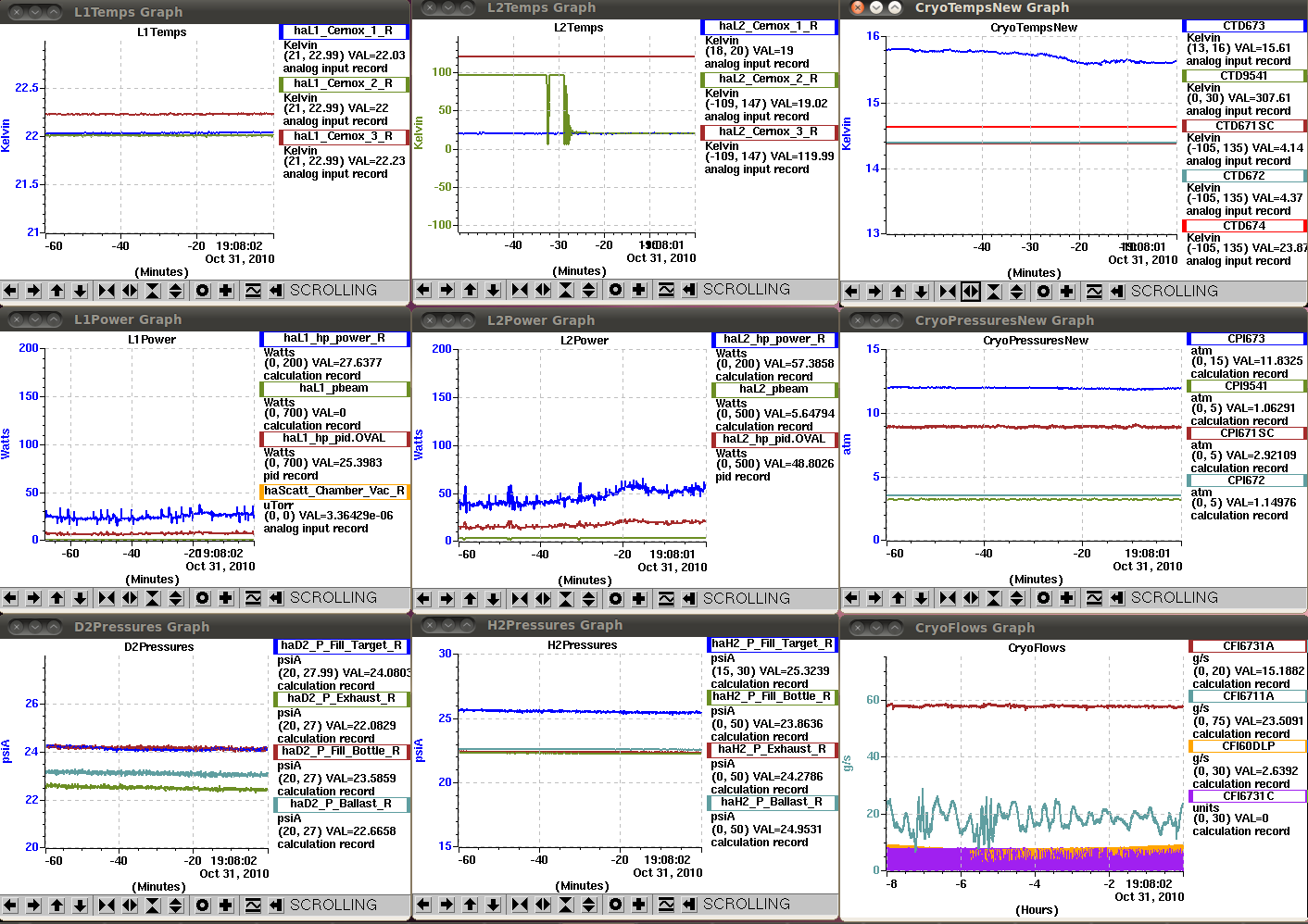Screen dimensions: 1308x924
Task: Select CFI60DLP curve in CryoFlows legend
Action: tap(1248, 746)
